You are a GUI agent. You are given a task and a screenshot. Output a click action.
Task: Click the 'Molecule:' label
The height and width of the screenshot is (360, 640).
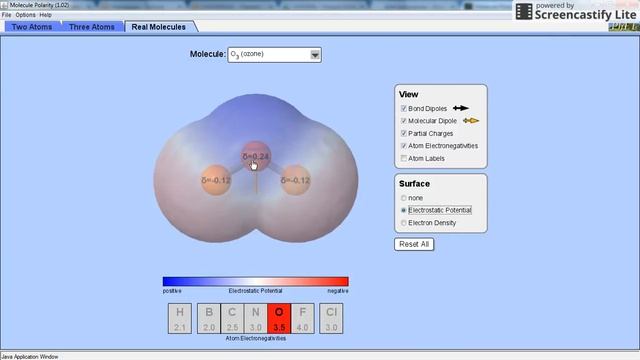pyautogui.click(x=207, y=54)
